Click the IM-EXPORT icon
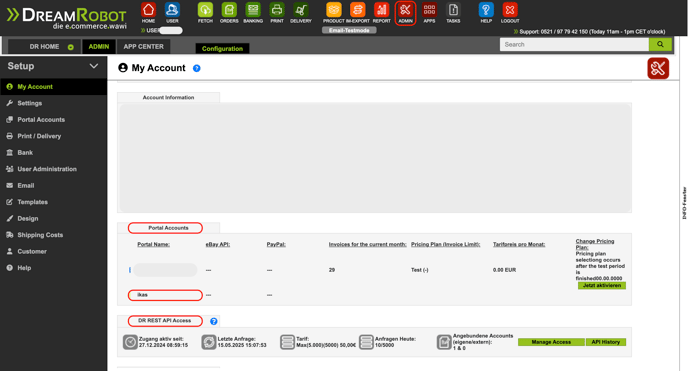This screenshot has height=371, width=688. pos(358,10)
